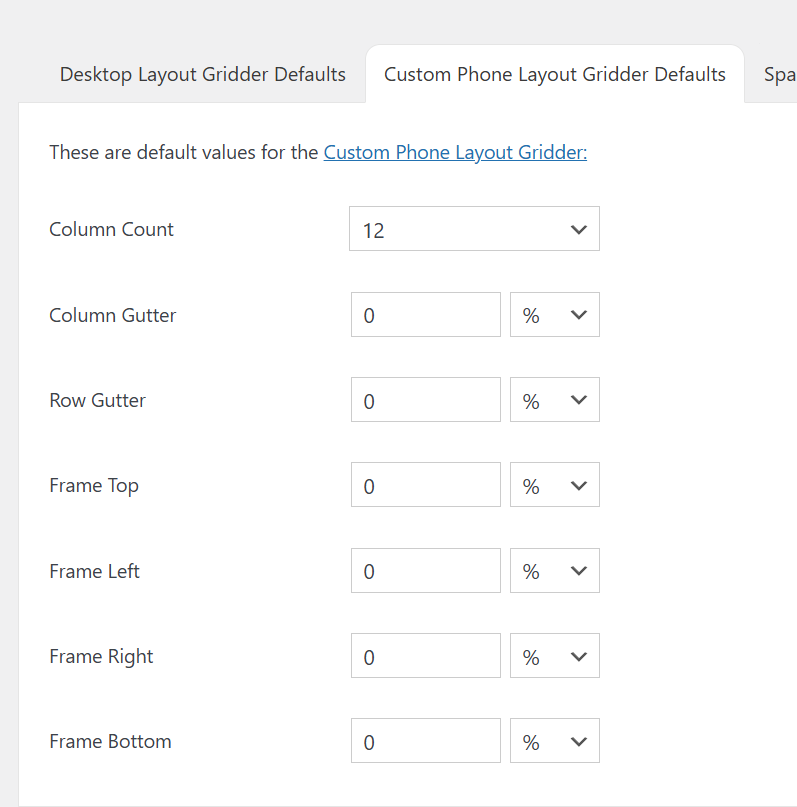Click the Row Gutter label
This screenshot has width=797, height=807.
[97, 400]
